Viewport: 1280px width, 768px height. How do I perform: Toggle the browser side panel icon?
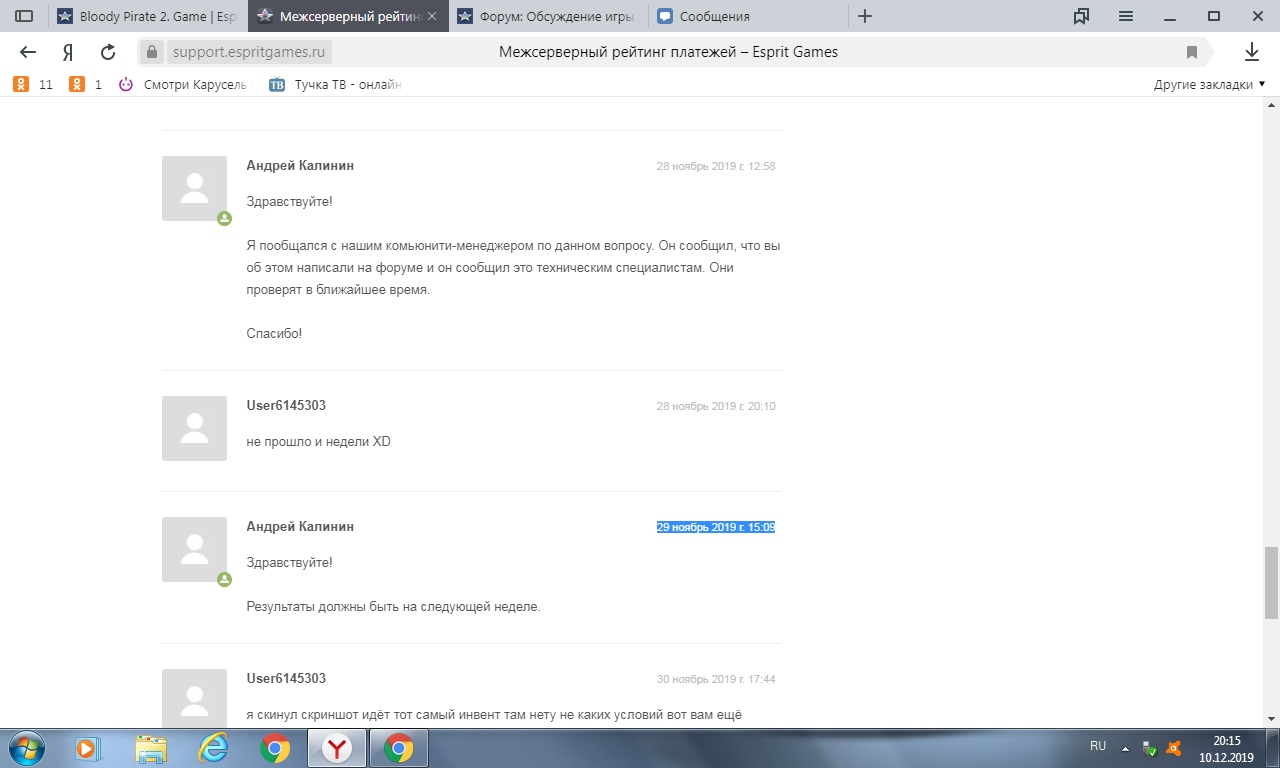coord(24,16)
